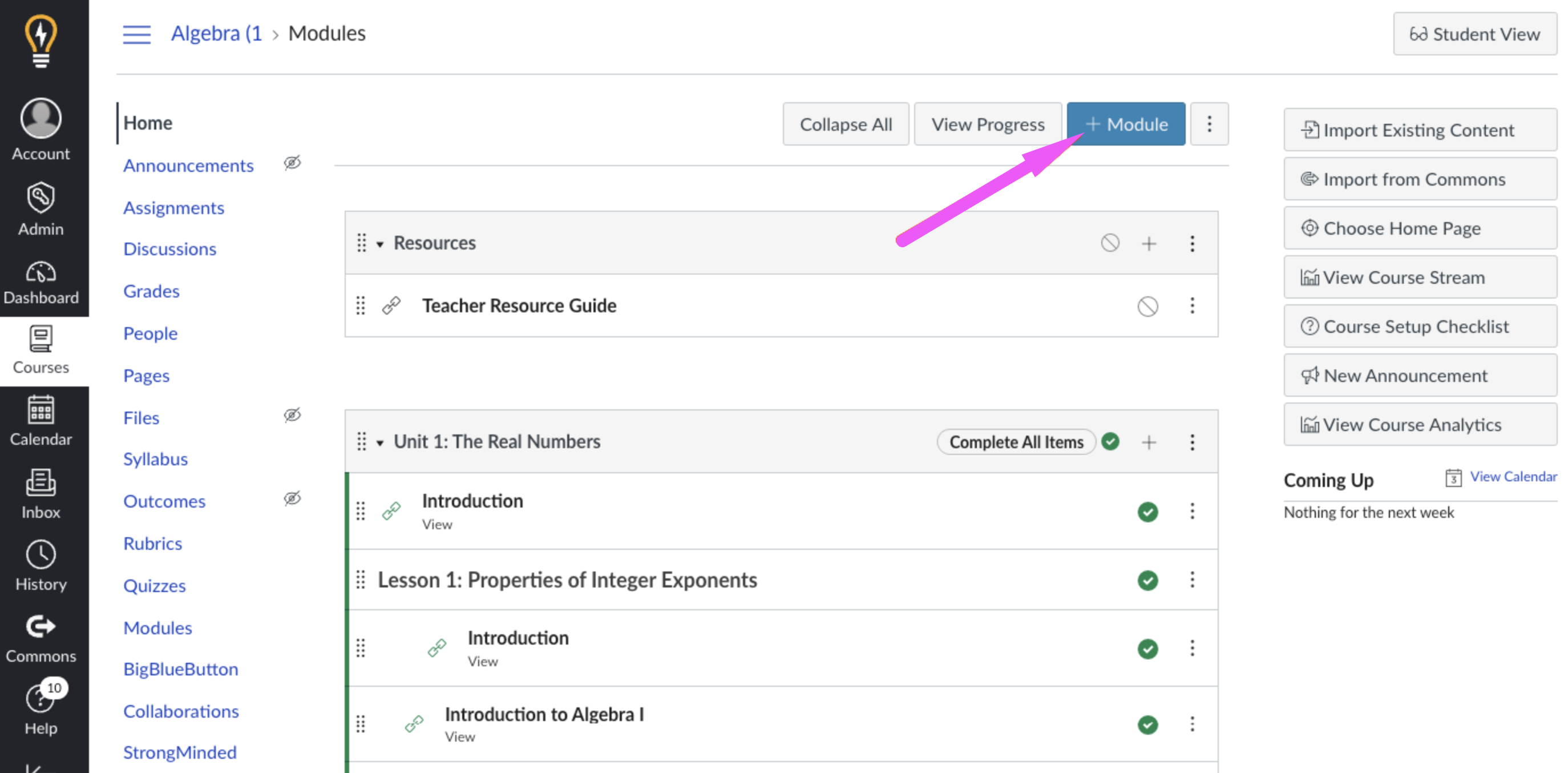The width and height of the screenshot is (1568, 773).
Task: Toggle the Resources module publish status
Action: 1110,243
